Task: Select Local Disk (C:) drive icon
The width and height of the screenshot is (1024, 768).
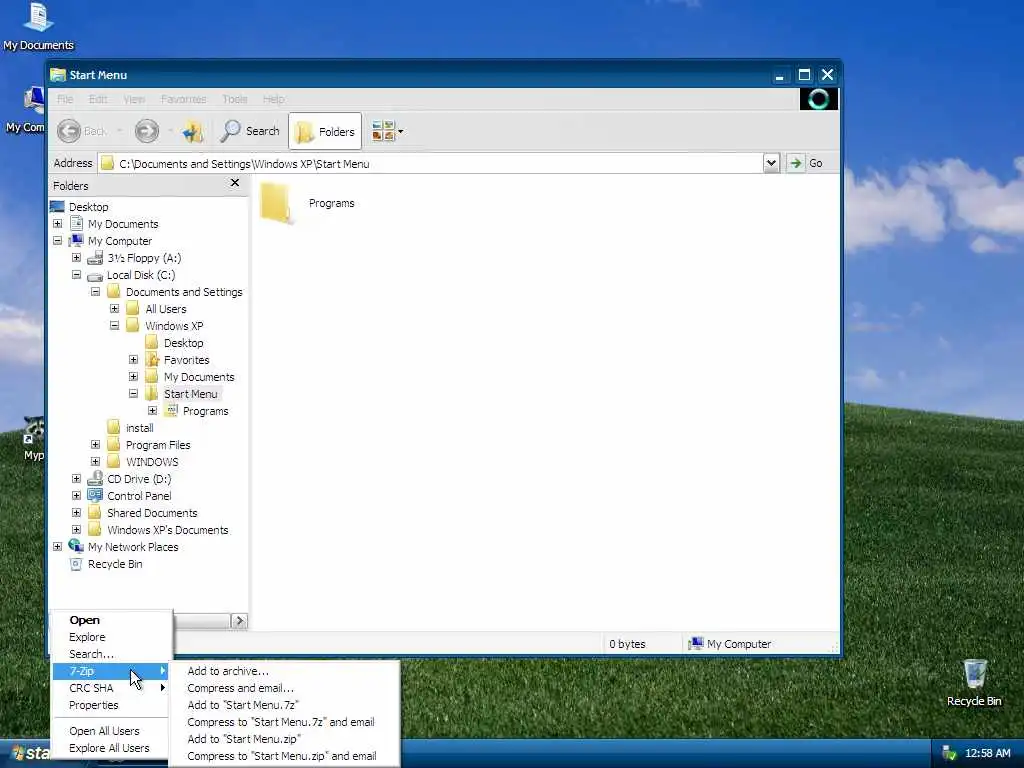Action: pyautogui.click(x=95, y=276)
